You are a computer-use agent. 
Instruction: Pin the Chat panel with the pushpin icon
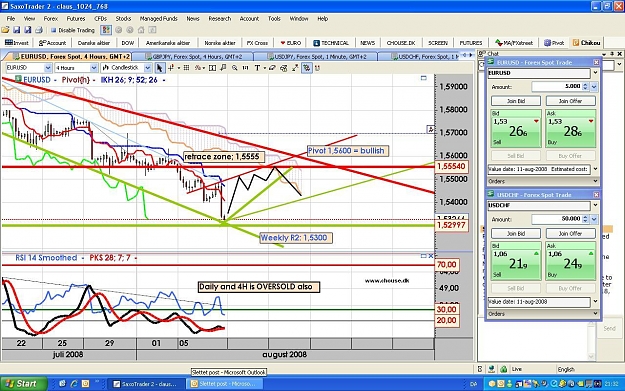point(612,53)
